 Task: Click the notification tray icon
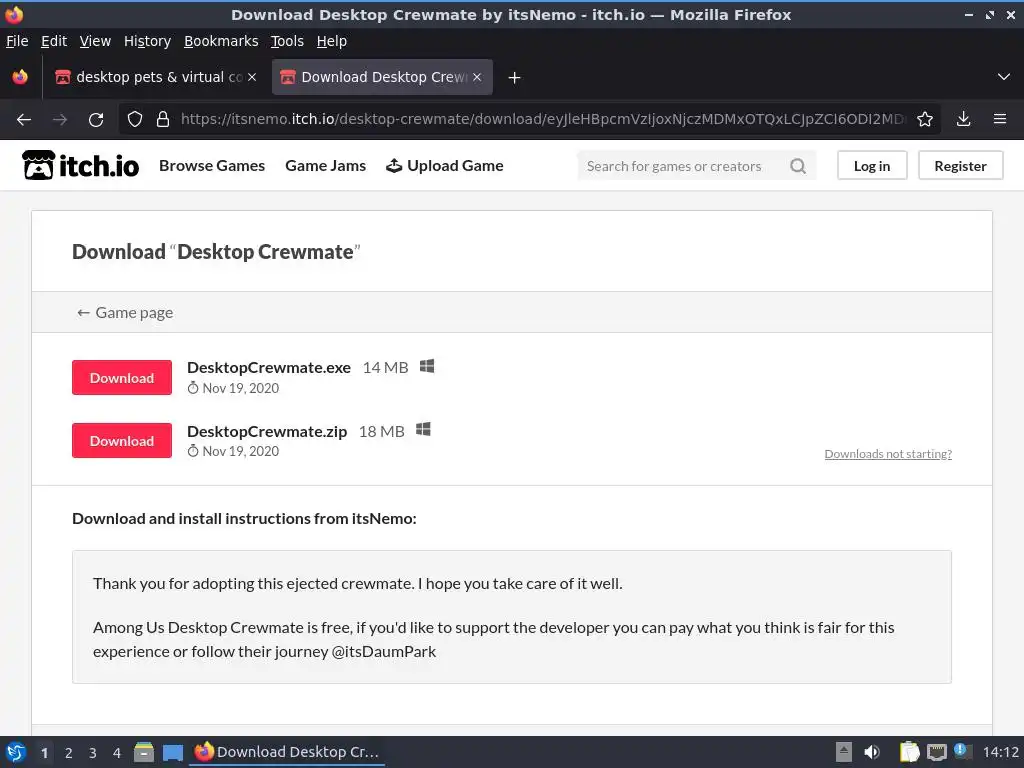point(961,751)
